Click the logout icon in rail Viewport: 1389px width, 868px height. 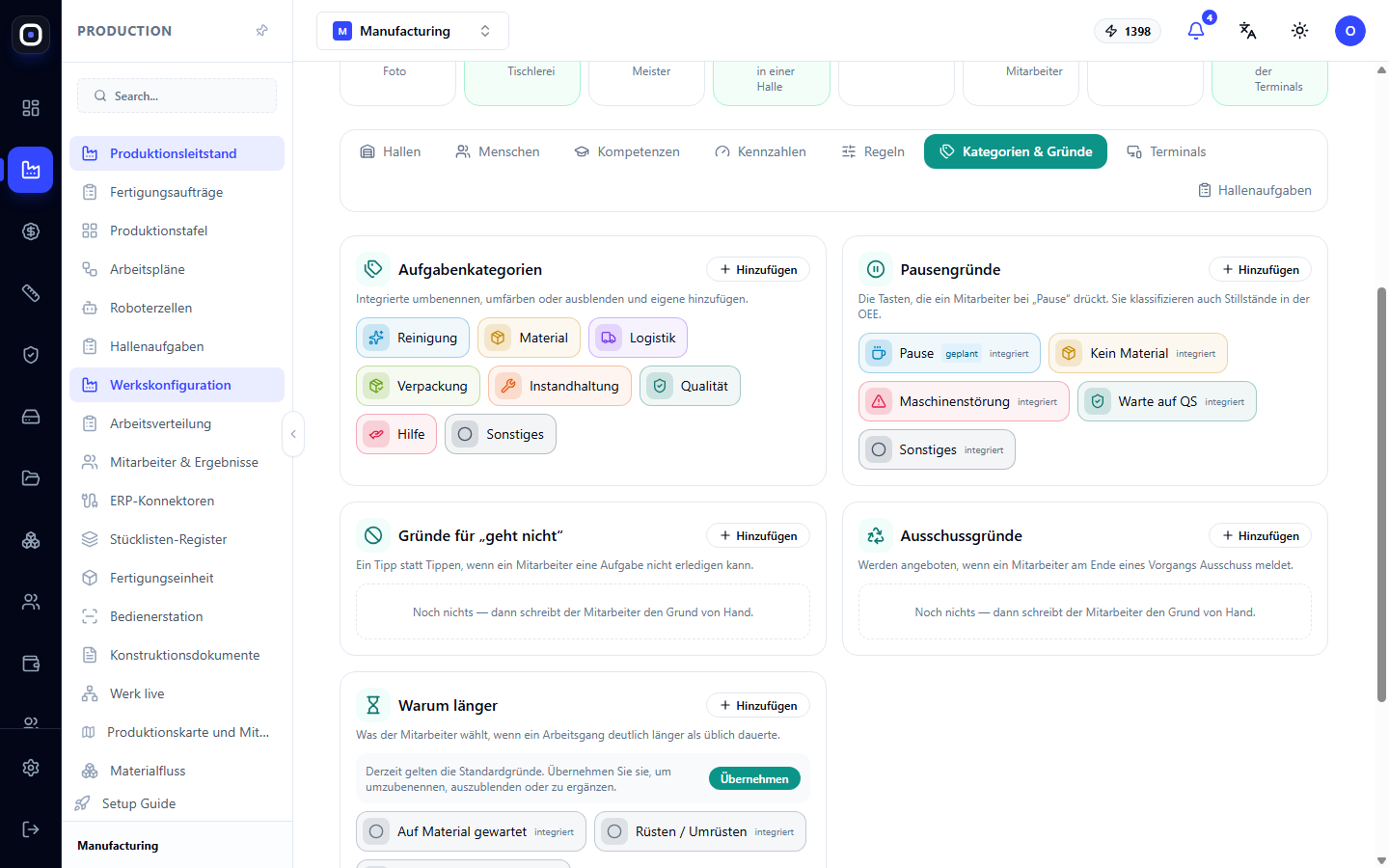[31, 829]
